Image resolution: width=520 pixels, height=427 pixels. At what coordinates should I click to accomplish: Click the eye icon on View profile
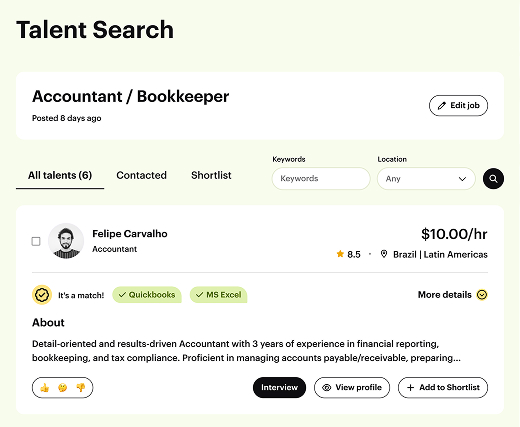pyautogui.click(x=327, y=387)
